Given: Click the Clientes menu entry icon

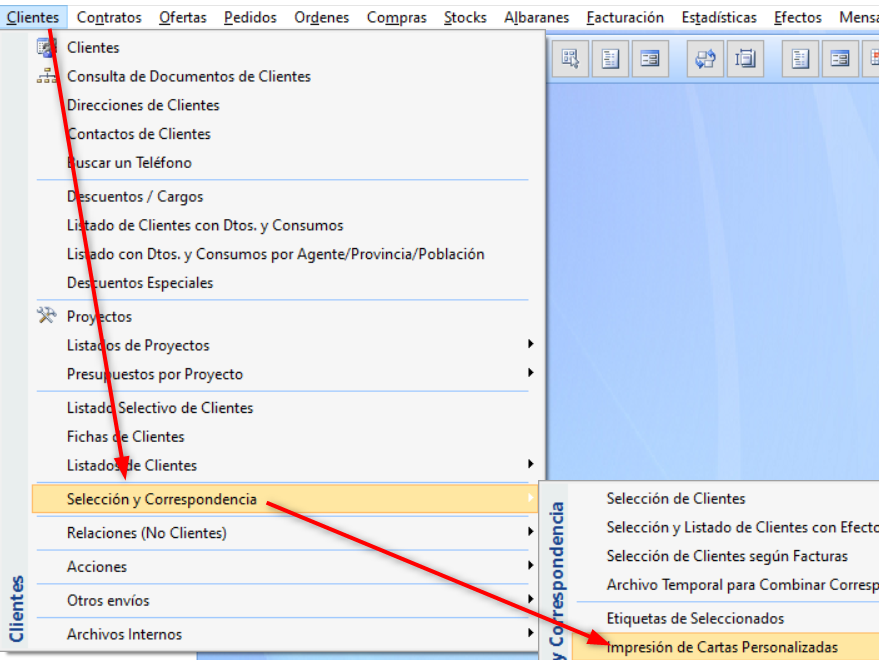Looking at the screenshot, I should pyautogui.click(x=47, y=47).
